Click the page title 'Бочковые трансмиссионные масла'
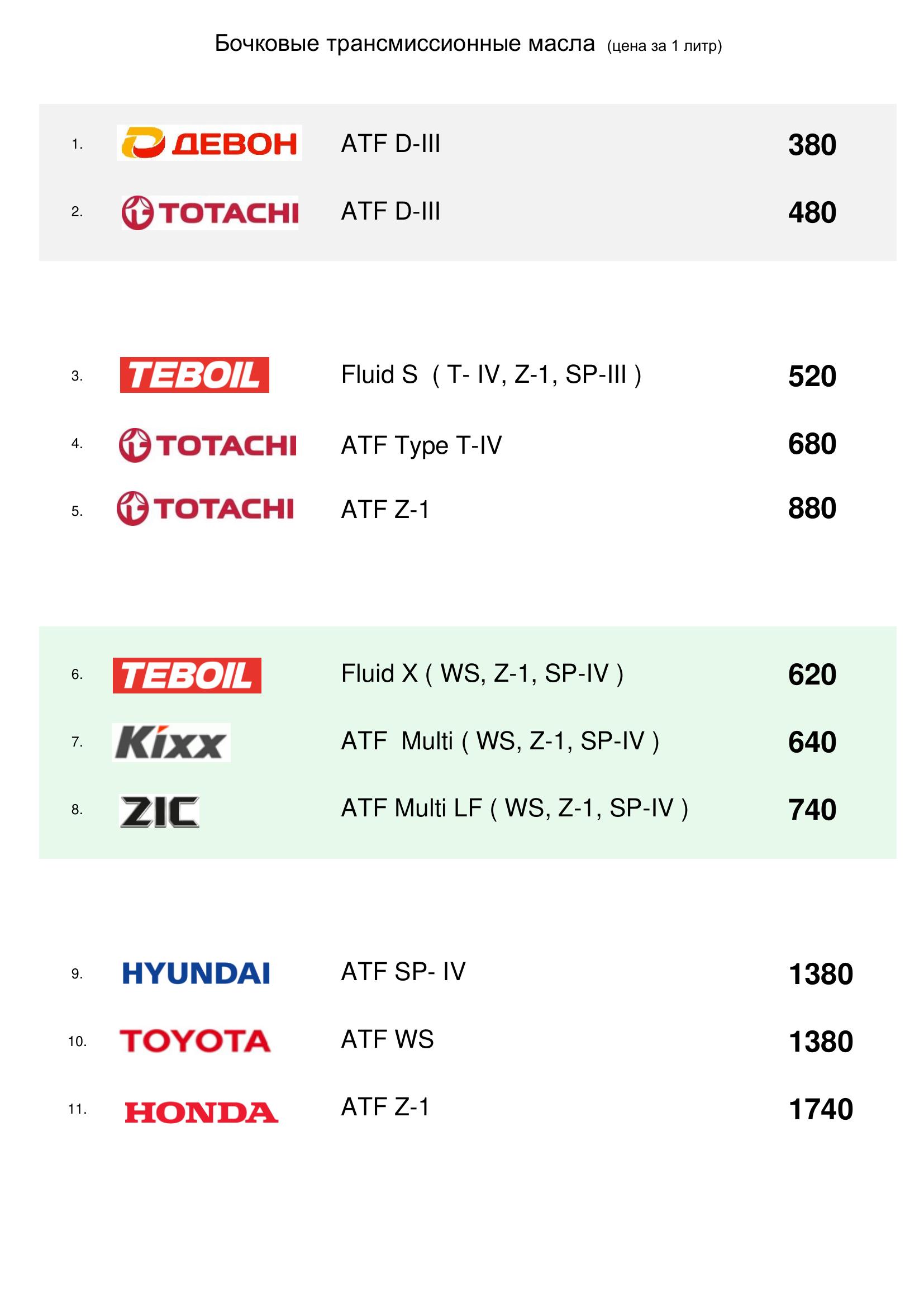924x1307 pixels. click(404, 44)
